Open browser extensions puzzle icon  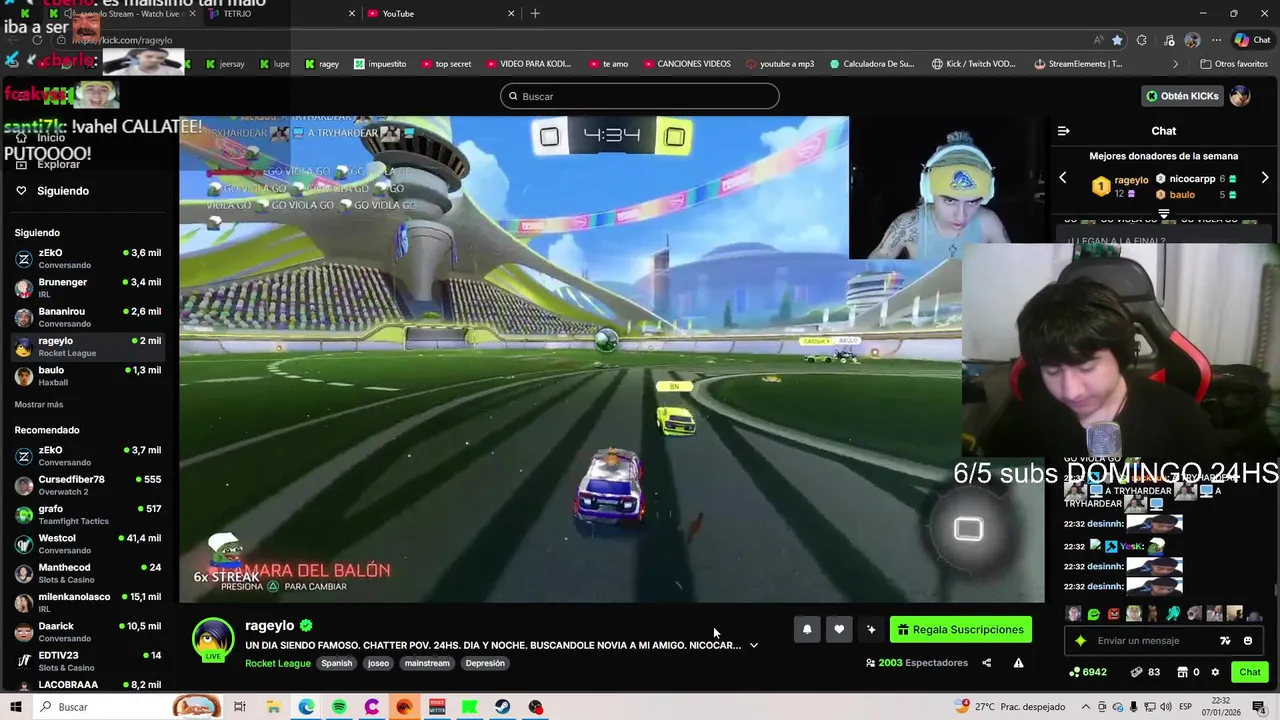(x=1142, y=40)
